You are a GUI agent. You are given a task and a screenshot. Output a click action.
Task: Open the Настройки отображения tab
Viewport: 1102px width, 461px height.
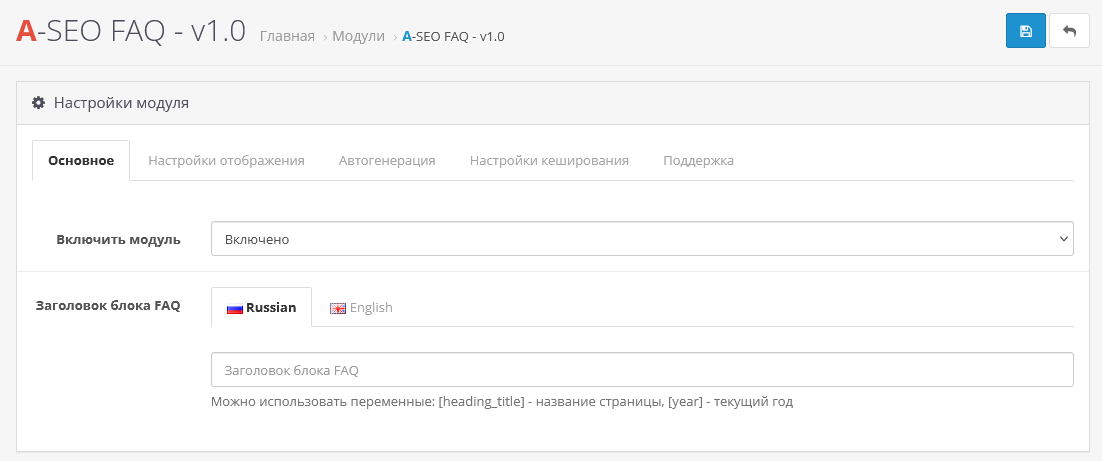click(x=226, y=160)
